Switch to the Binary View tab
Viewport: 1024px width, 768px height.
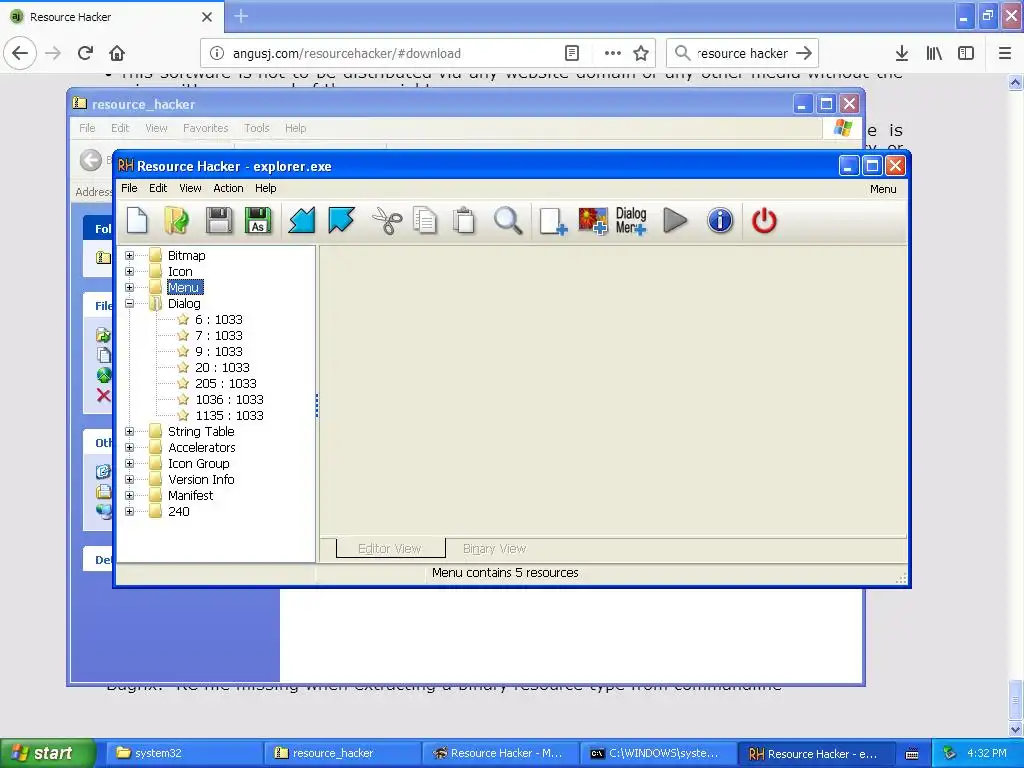[x=494, y=549]
